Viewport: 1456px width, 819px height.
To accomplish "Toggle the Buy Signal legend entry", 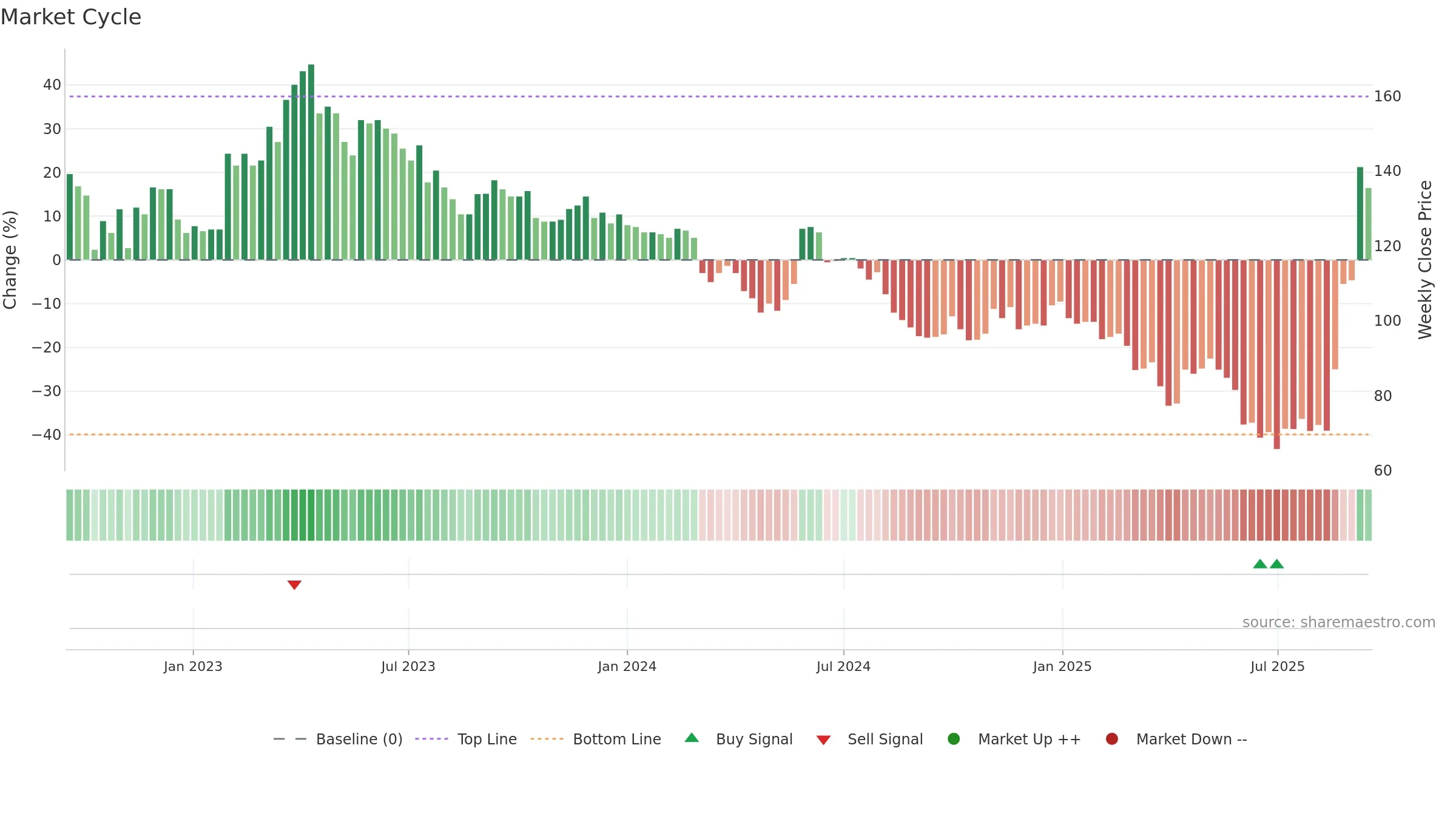I will (x=738, y=739).
